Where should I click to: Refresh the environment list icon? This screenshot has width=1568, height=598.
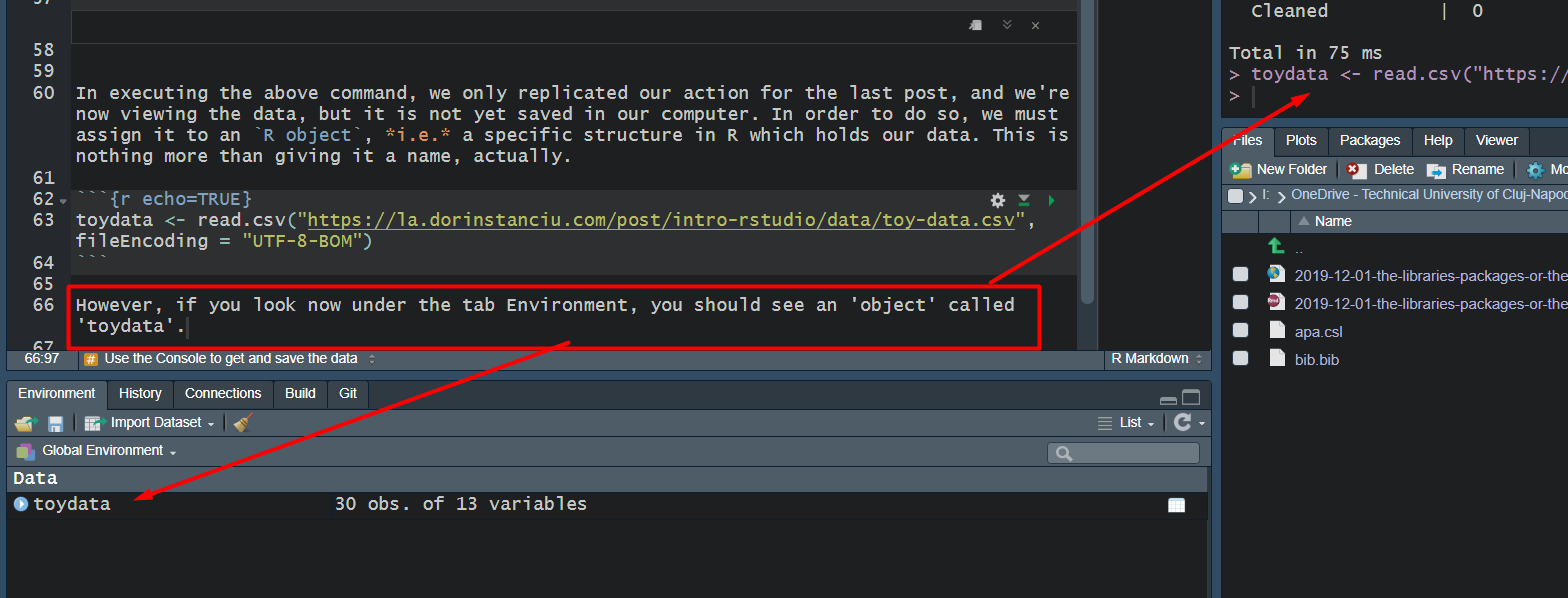pos(1182,423)
